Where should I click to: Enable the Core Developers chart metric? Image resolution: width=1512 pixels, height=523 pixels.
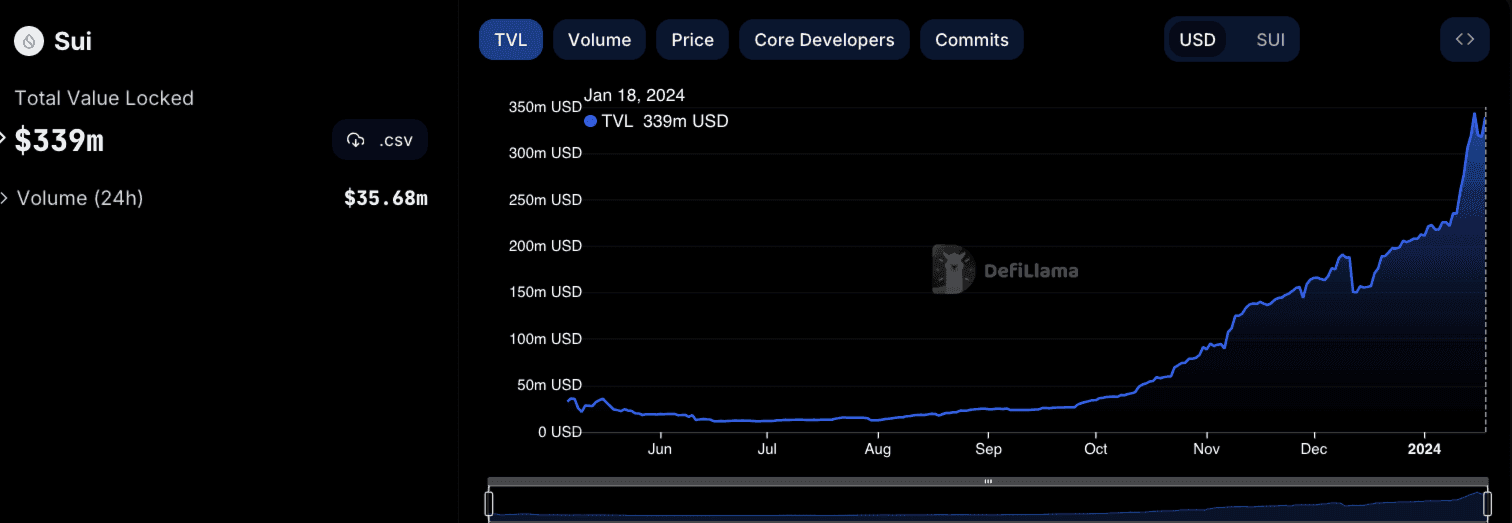[824, 40]
